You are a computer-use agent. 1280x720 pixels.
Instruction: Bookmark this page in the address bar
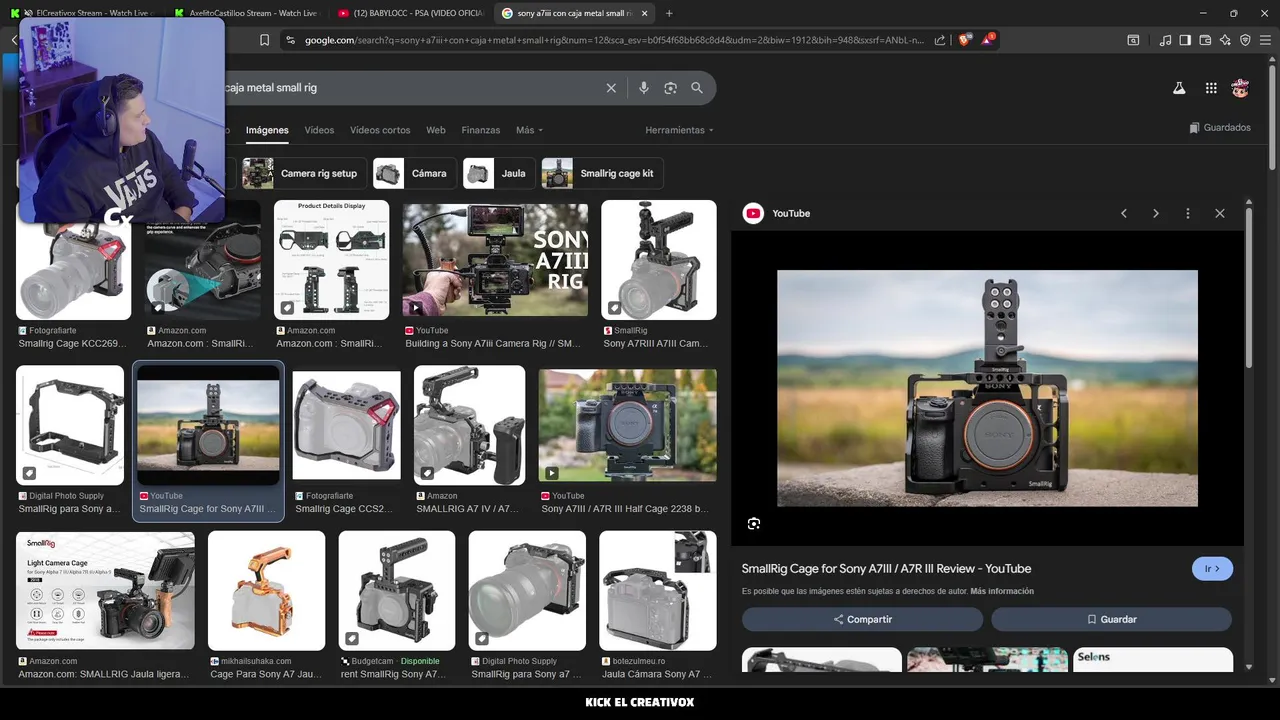[264, 40]
